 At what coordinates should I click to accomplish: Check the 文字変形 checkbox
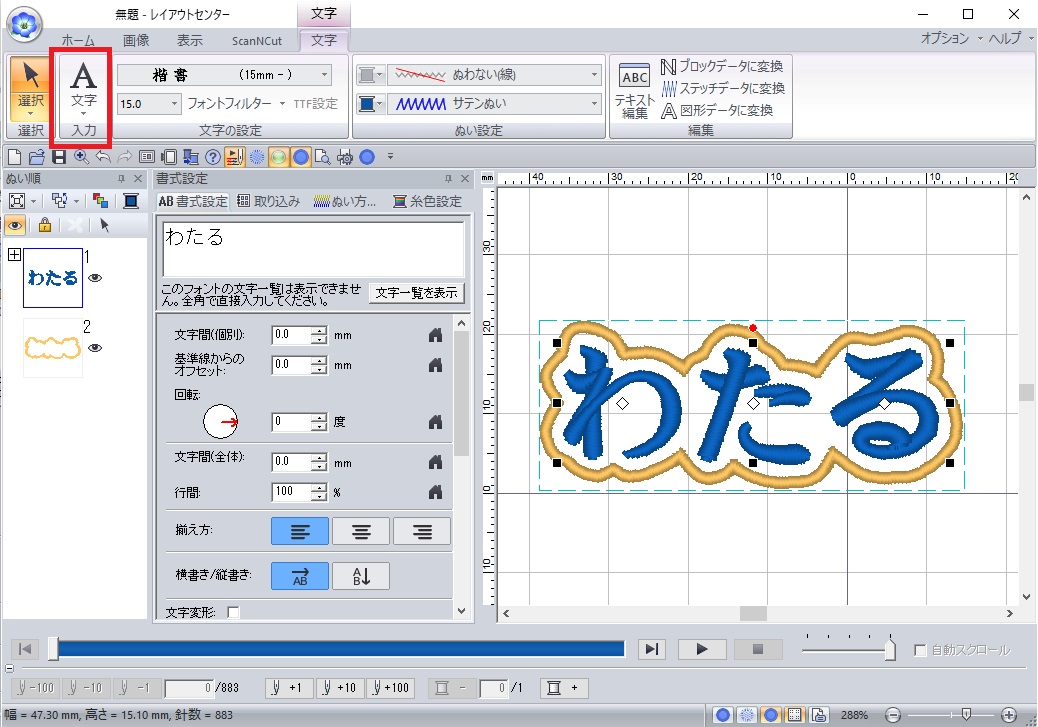pyautogui.click(x=234, y=612)
